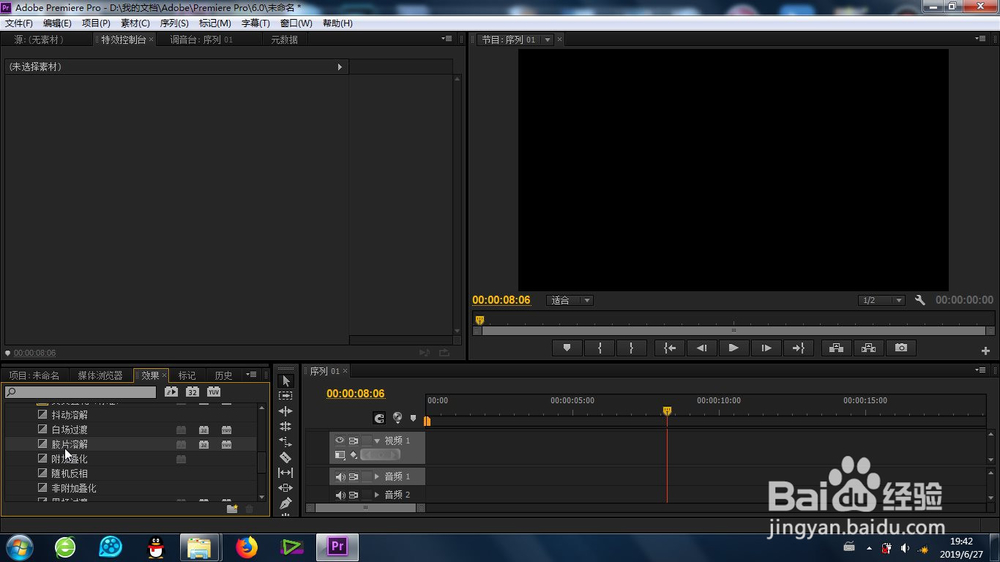
Task: Mute Audio 1 track output speaker
Action: [340, 477]
